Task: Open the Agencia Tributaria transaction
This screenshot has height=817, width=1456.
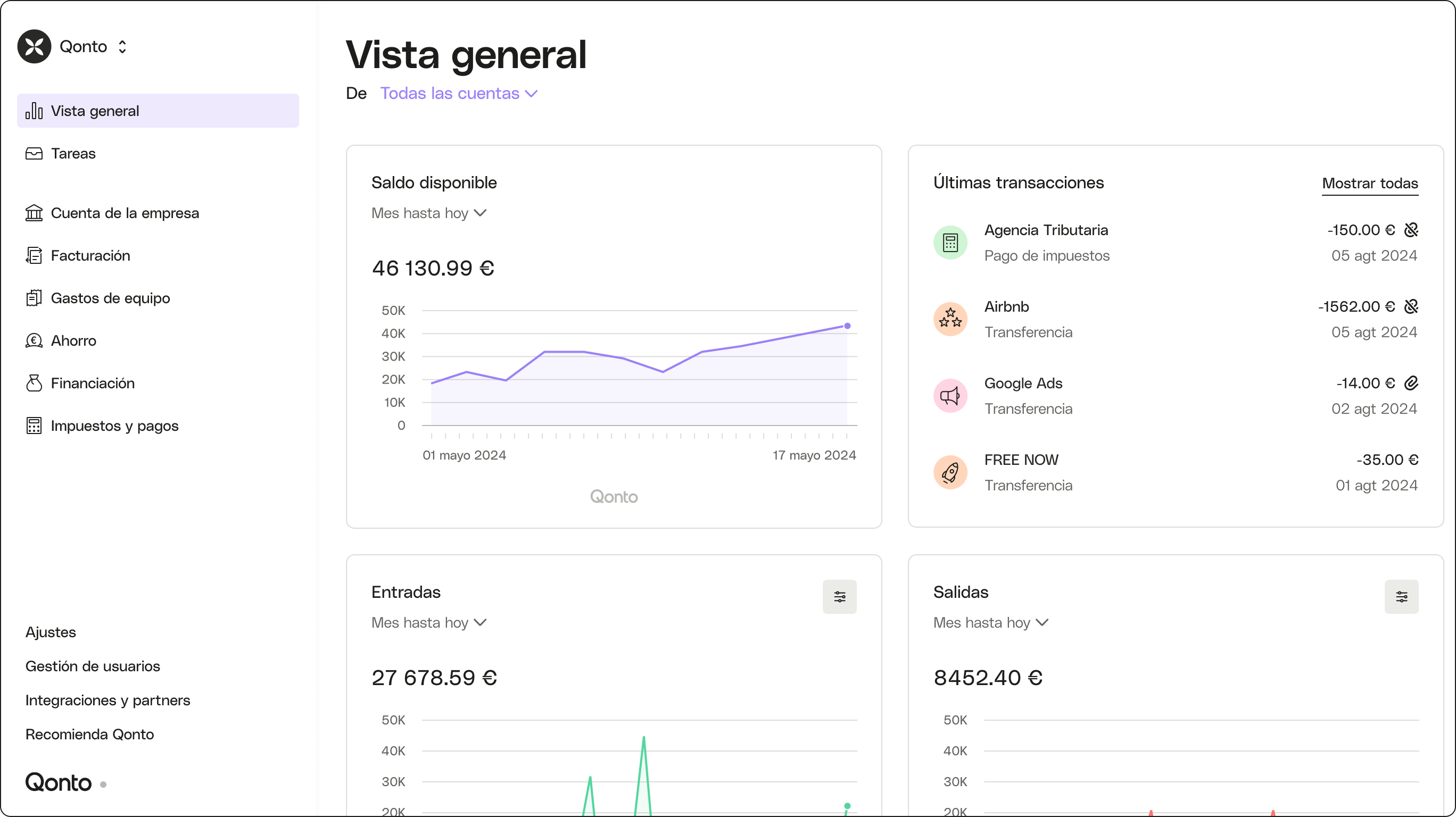Action: (1176, 243)
